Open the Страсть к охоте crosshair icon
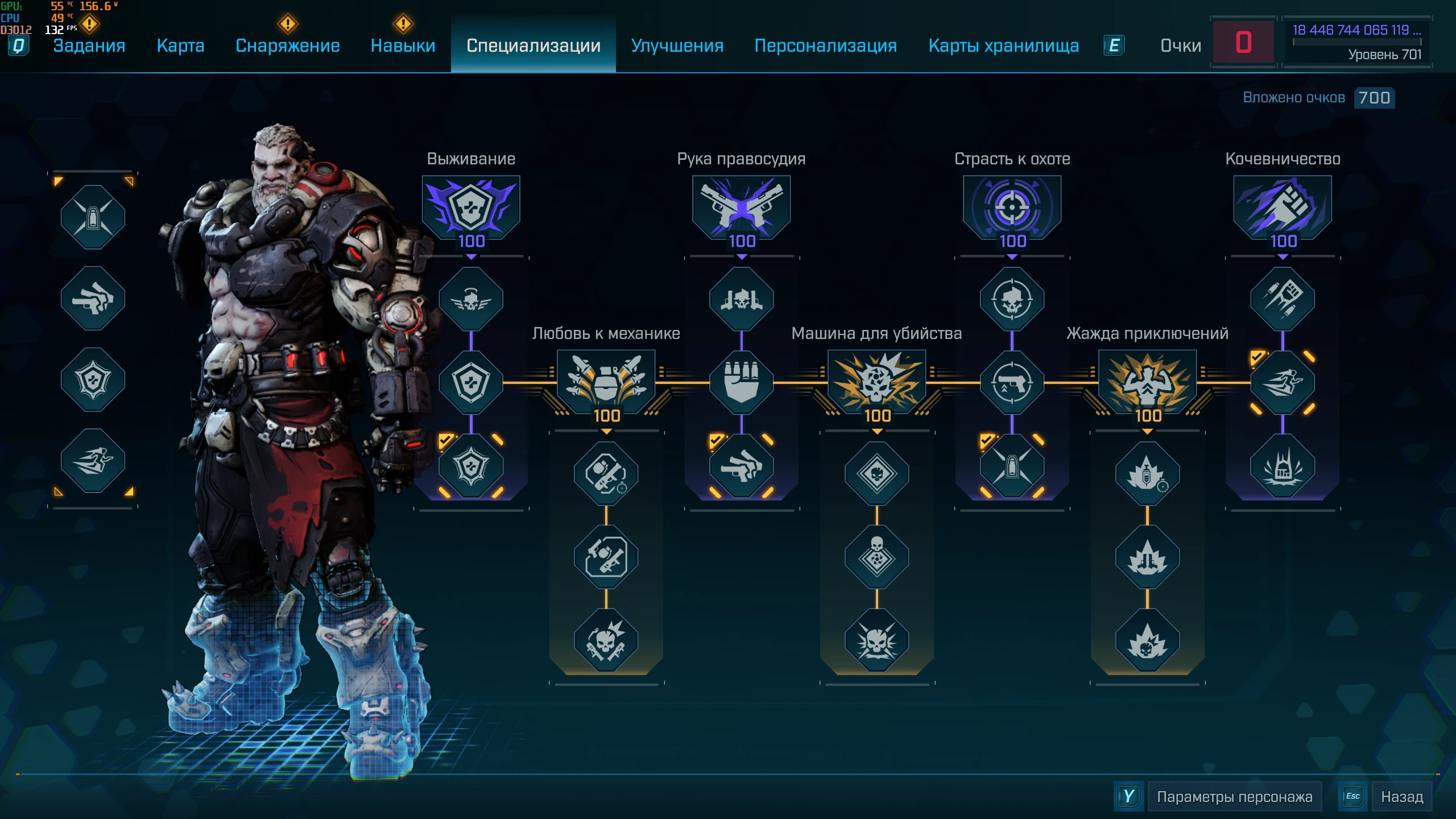Viewport: 1456px width, 819px height. (1012, 208)
